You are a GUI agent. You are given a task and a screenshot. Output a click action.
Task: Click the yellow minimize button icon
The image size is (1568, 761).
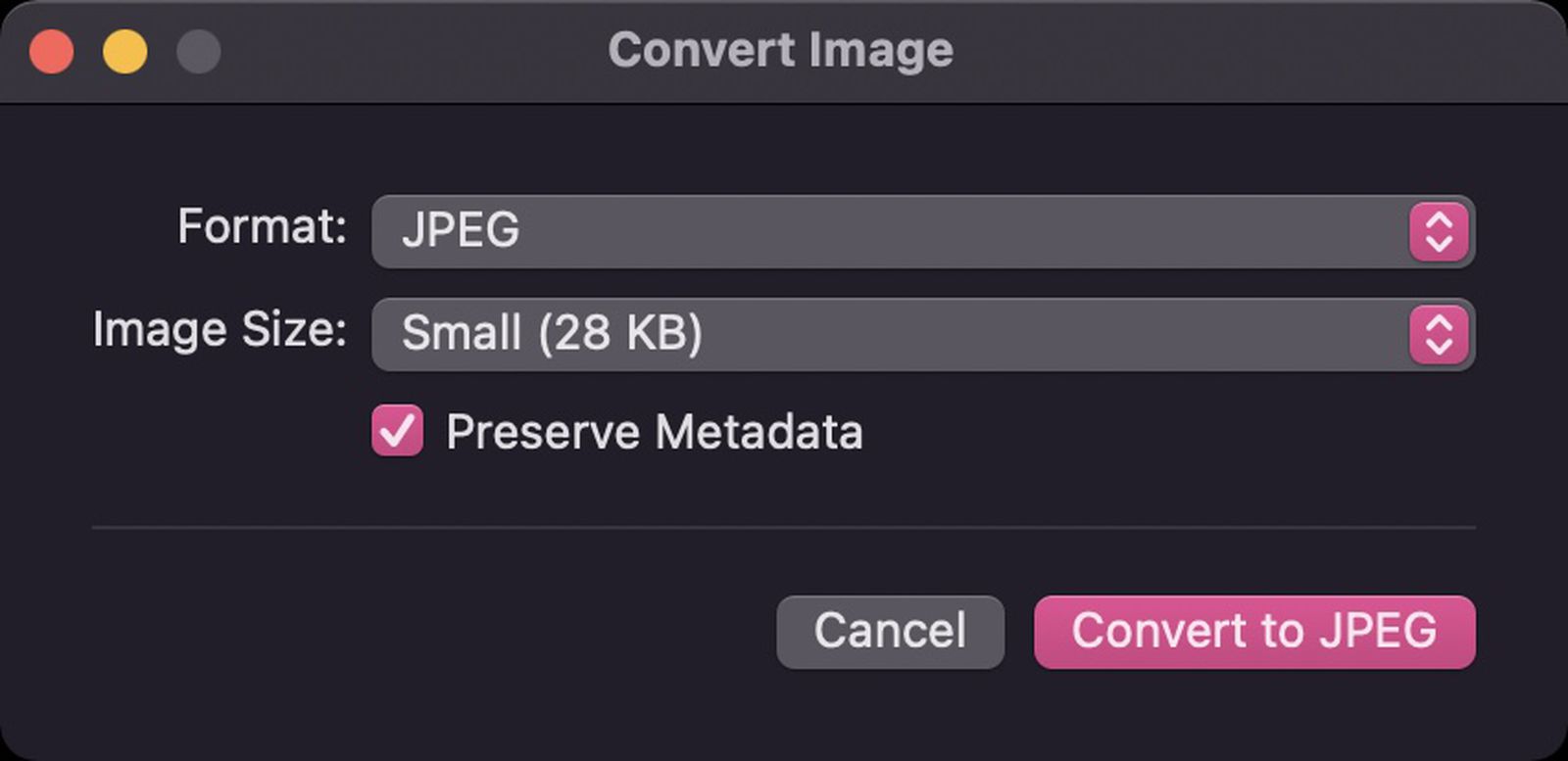tap(124, 50)
